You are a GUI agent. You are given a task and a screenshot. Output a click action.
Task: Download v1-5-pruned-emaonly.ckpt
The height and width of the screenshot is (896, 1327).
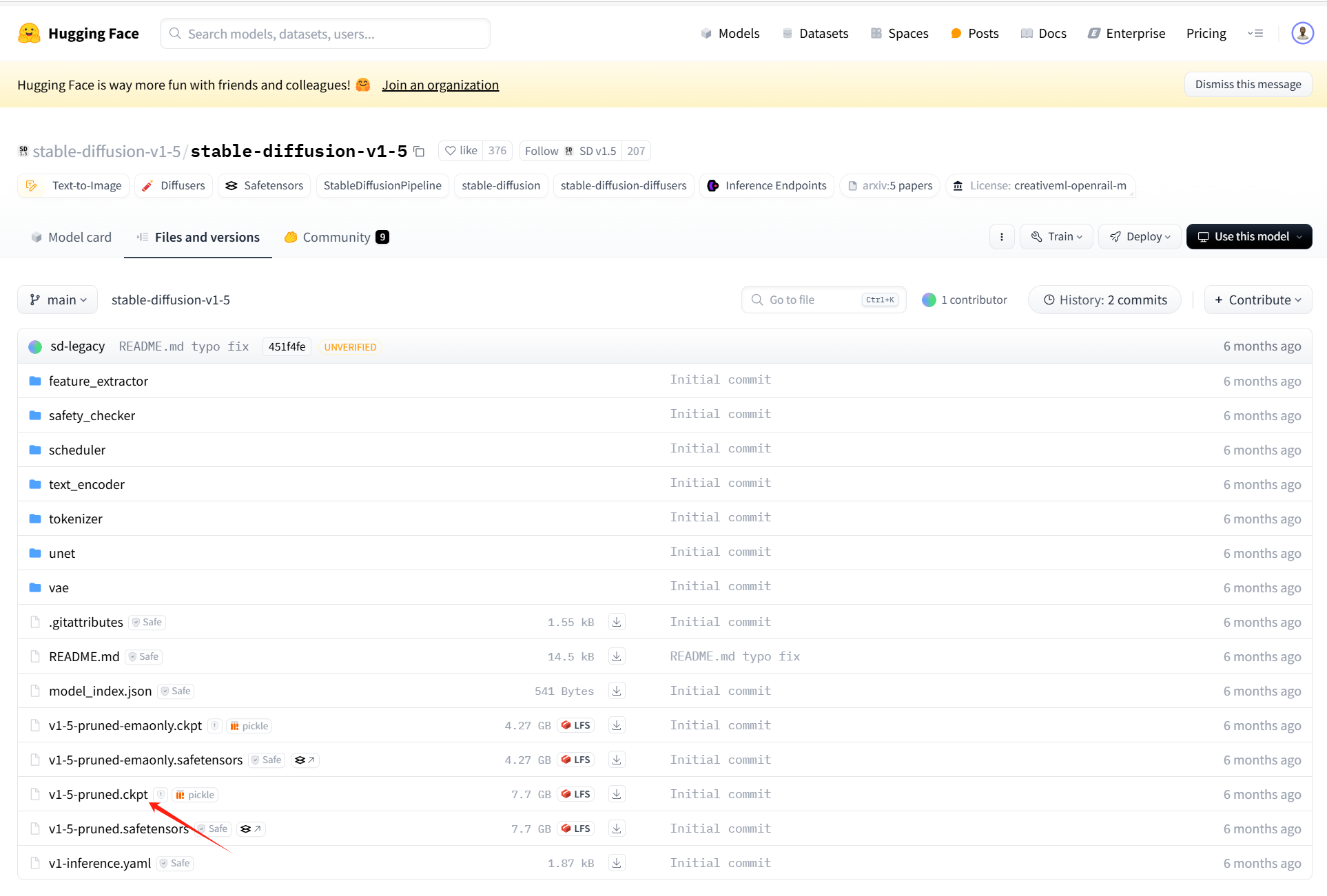(617, 725)
